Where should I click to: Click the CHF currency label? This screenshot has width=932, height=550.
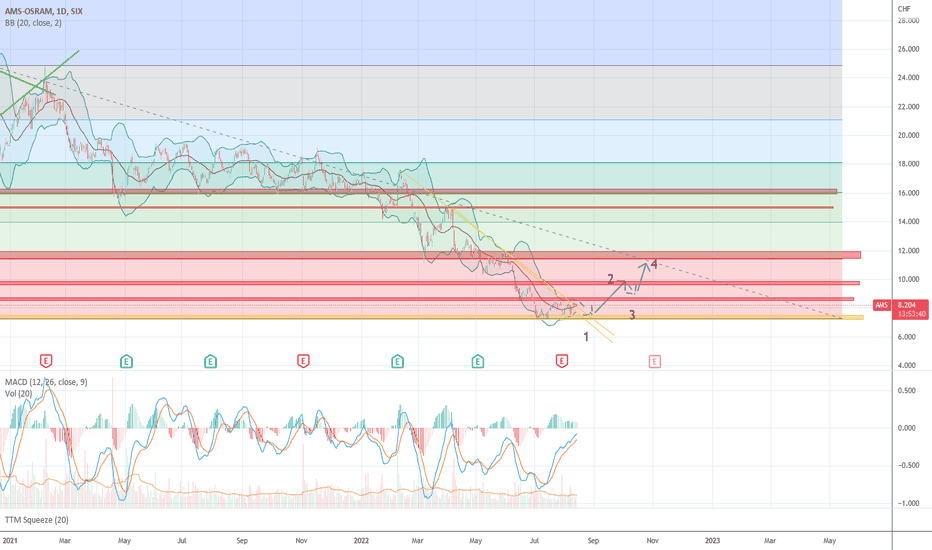(x=903, y=8)
